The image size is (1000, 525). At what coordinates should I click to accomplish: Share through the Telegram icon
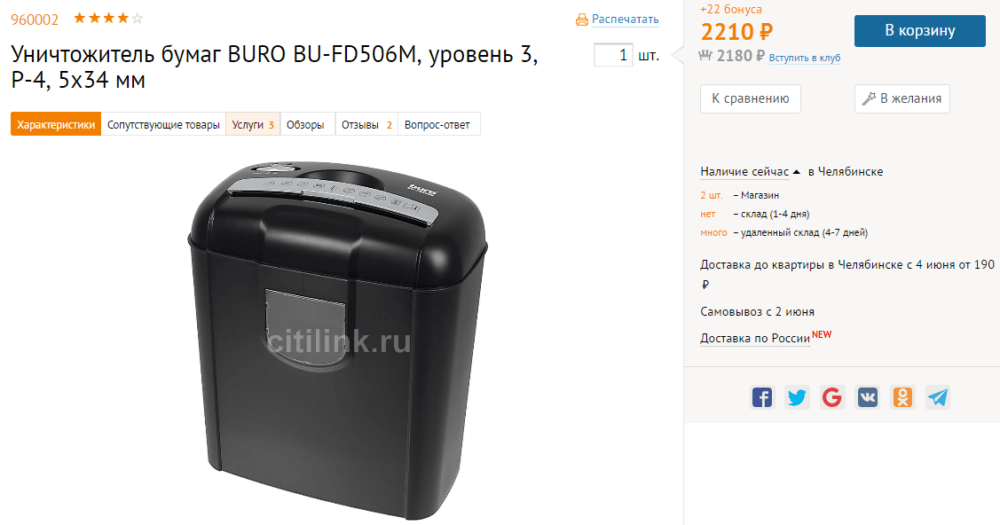[x=938, y=397]
